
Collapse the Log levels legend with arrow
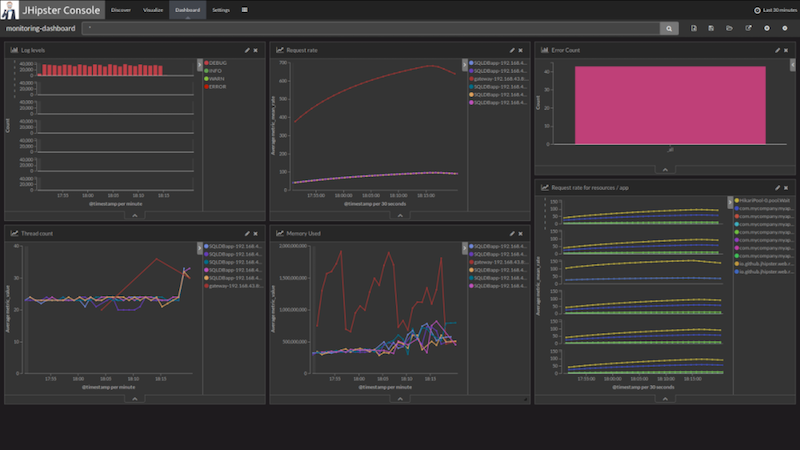(x=199, y=63)
